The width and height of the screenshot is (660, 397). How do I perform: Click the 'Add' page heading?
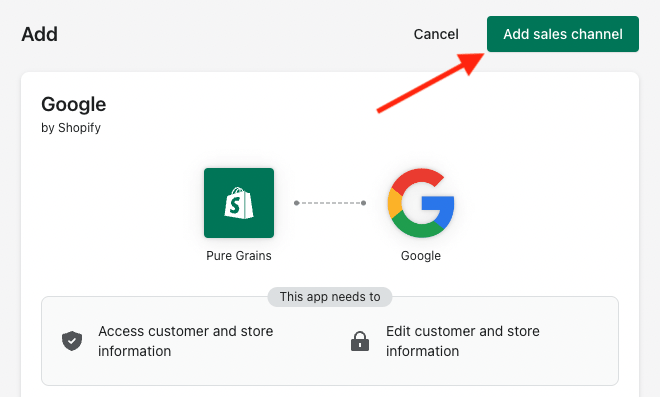point(40,34)
